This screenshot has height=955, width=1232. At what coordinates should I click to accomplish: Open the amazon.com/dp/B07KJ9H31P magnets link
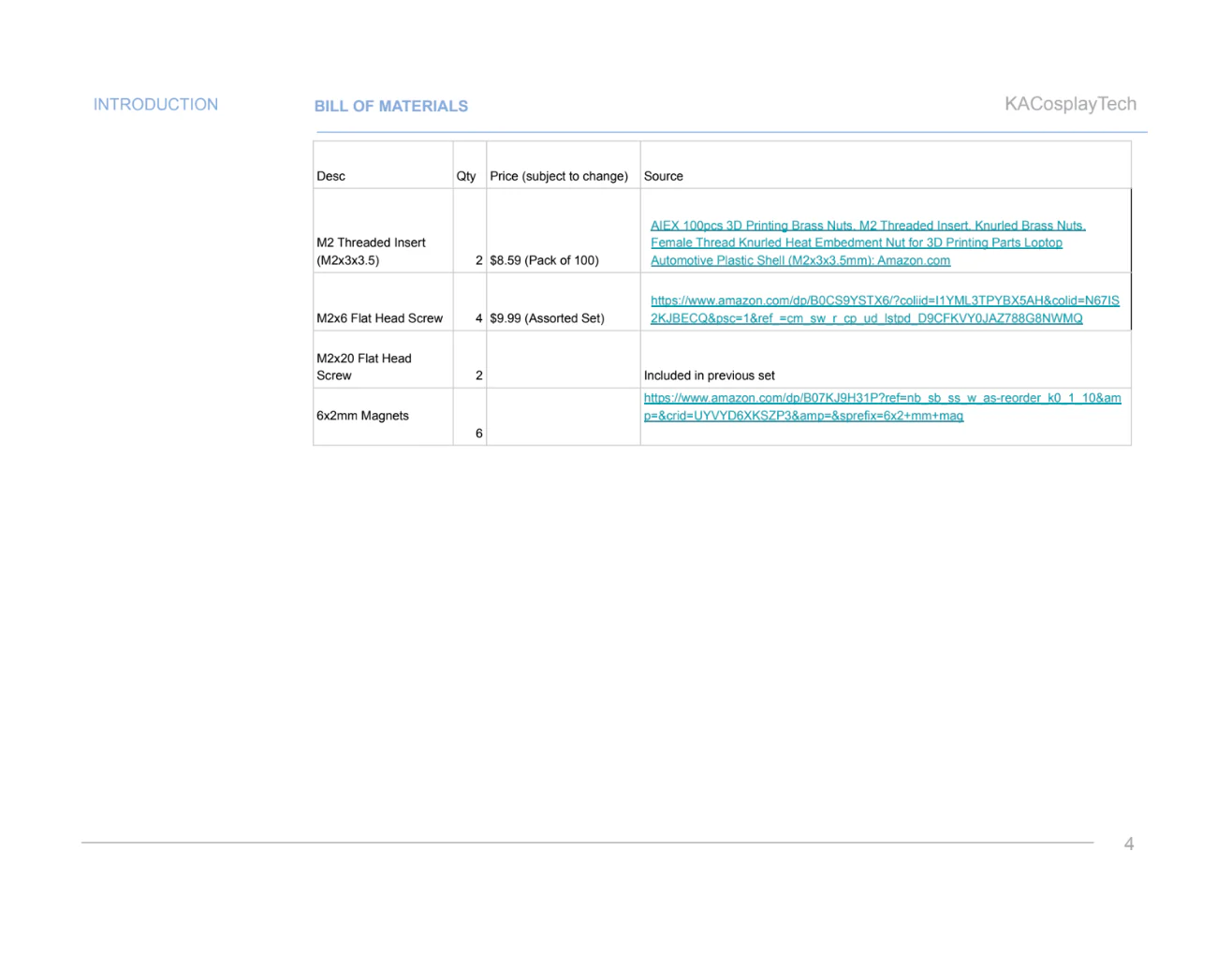(x=882, y=406)
